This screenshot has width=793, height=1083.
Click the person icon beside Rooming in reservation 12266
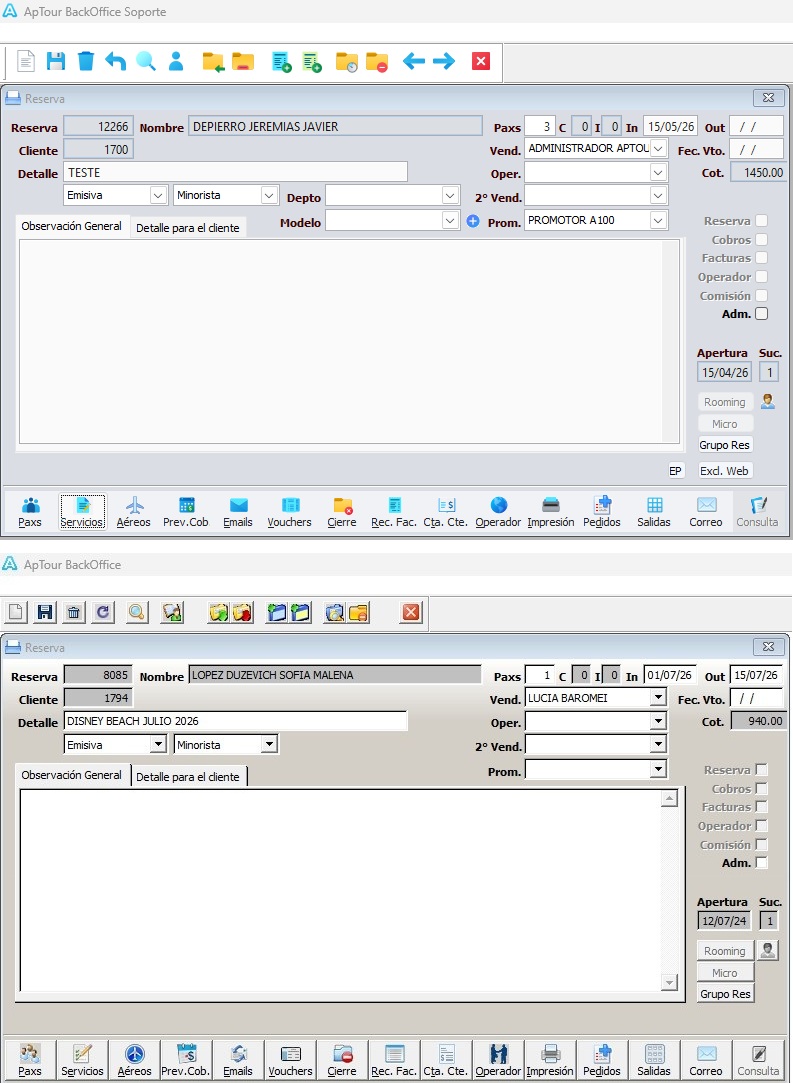[767, 401]
